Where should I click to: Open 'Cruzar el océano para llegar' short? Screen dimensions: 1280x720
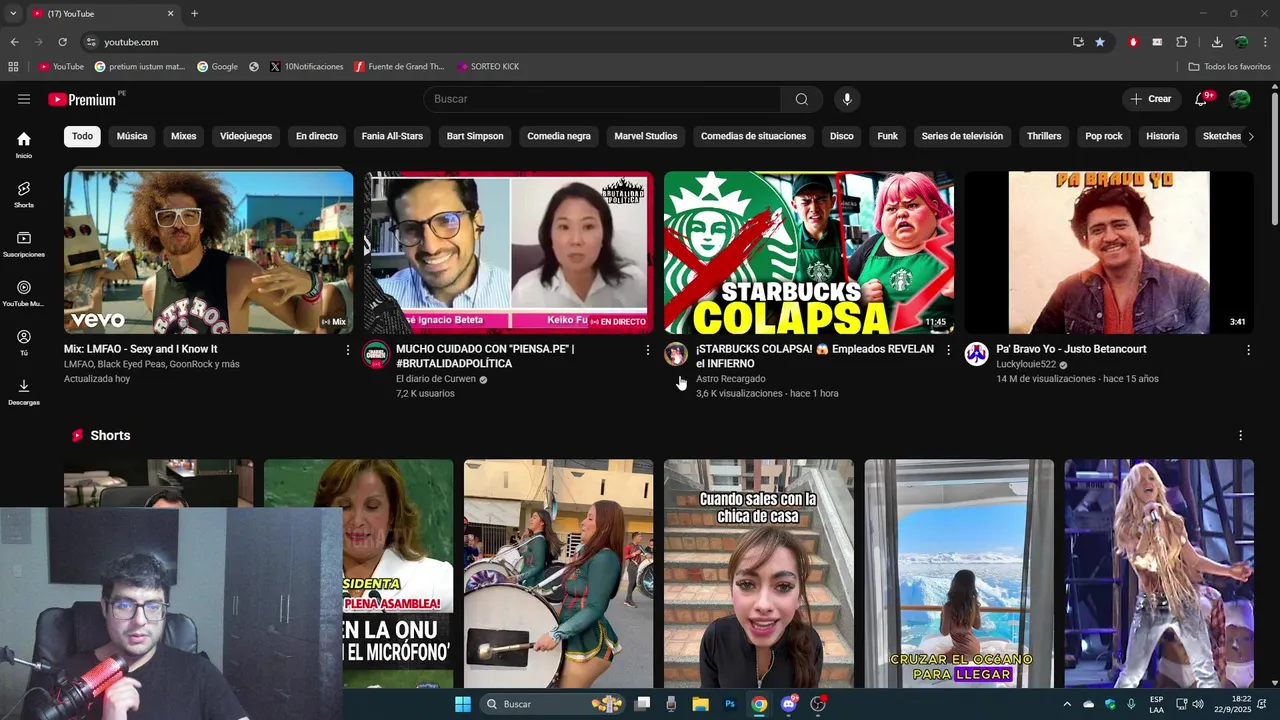click(x=959, y=574)
